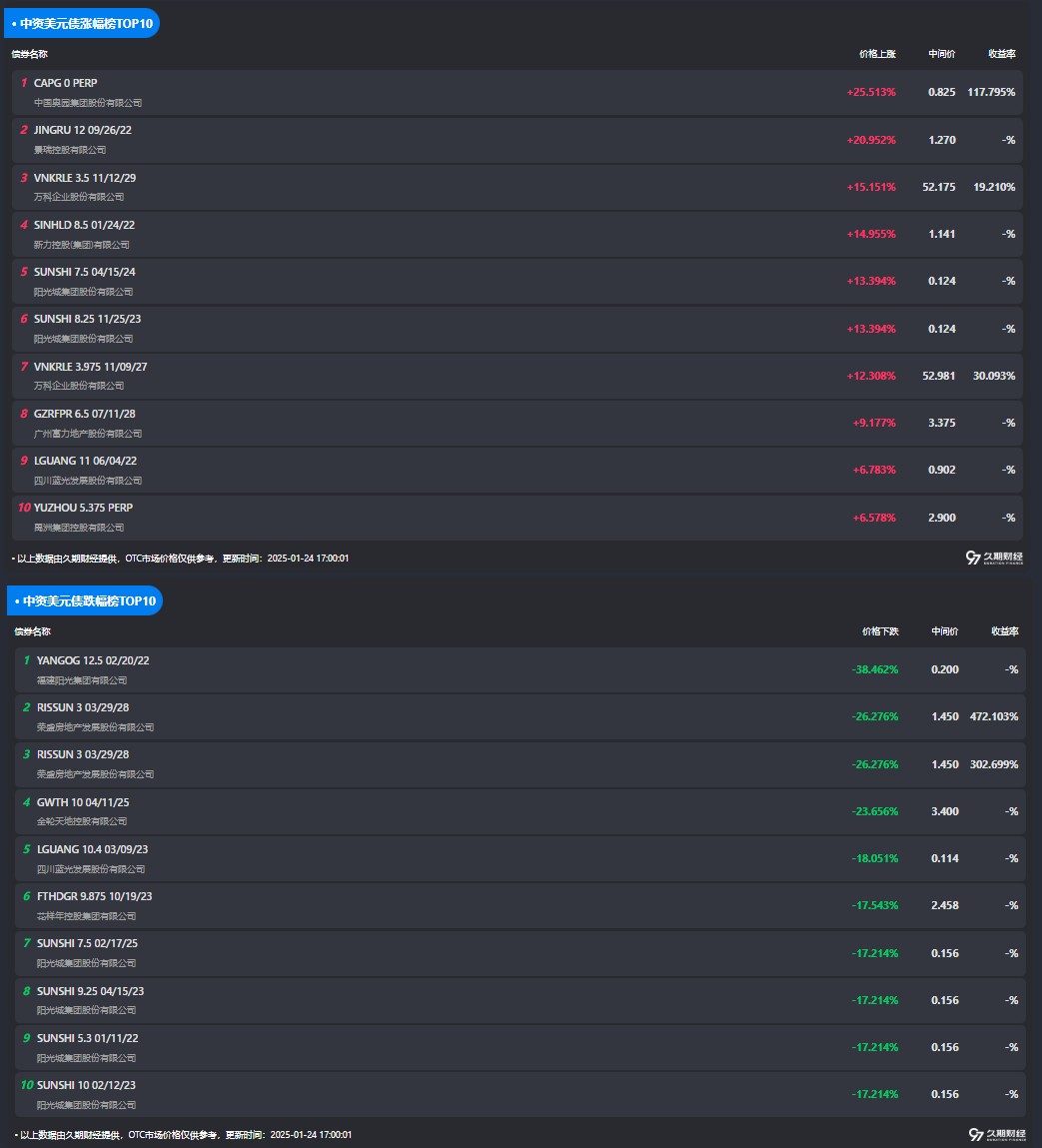Click the 中资美元债跌幅榜TOP10 header badge
The width and height of the screenshot is (1042, 1148).
pos(85,600)
